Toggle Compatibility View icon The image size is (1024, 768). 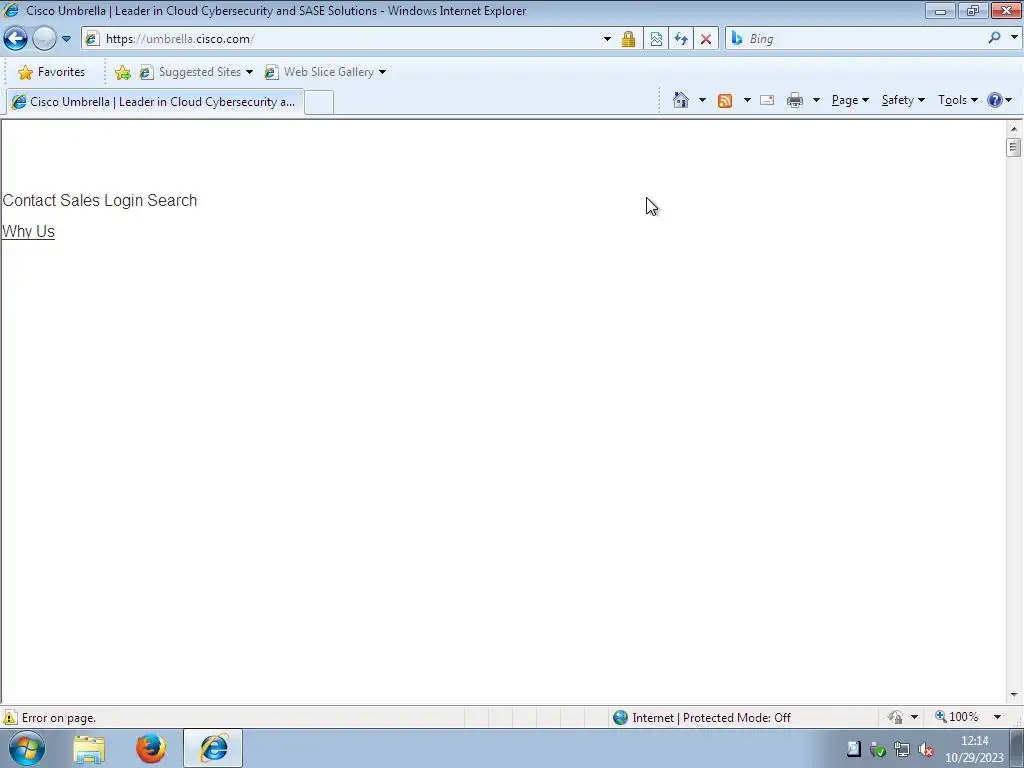(656, 39)
